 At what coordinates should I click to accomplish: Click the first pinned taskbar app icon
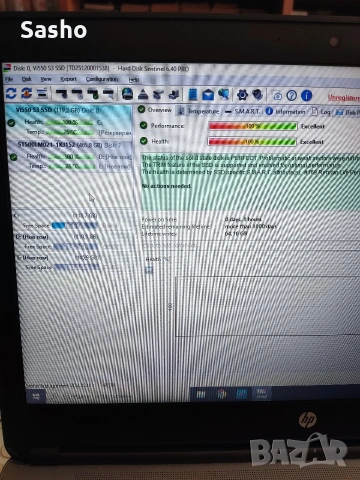[x=201, y=394]
